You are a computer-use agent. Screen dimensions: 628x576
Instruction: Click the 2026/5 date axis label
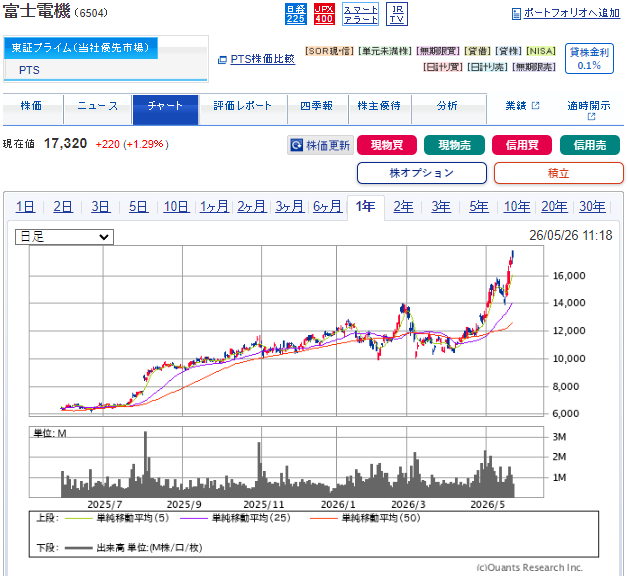tap(487, 505)
